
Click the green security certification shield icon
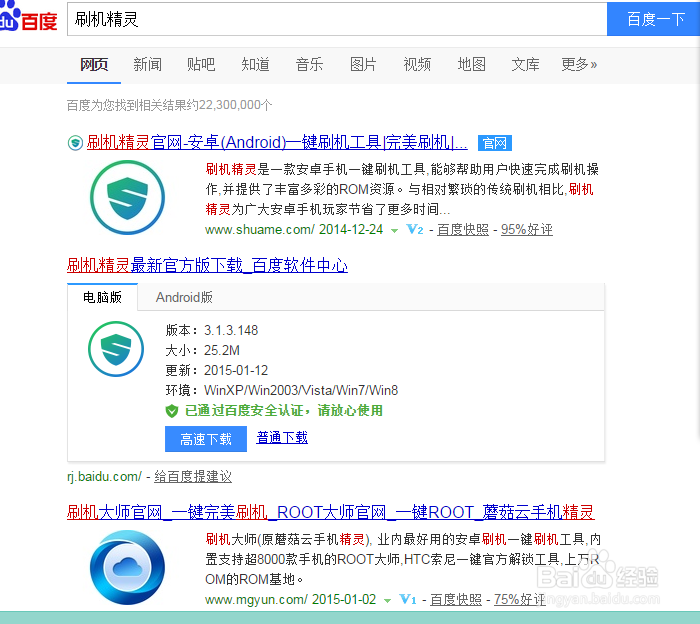pyautogui.click(x=172, y=411)
